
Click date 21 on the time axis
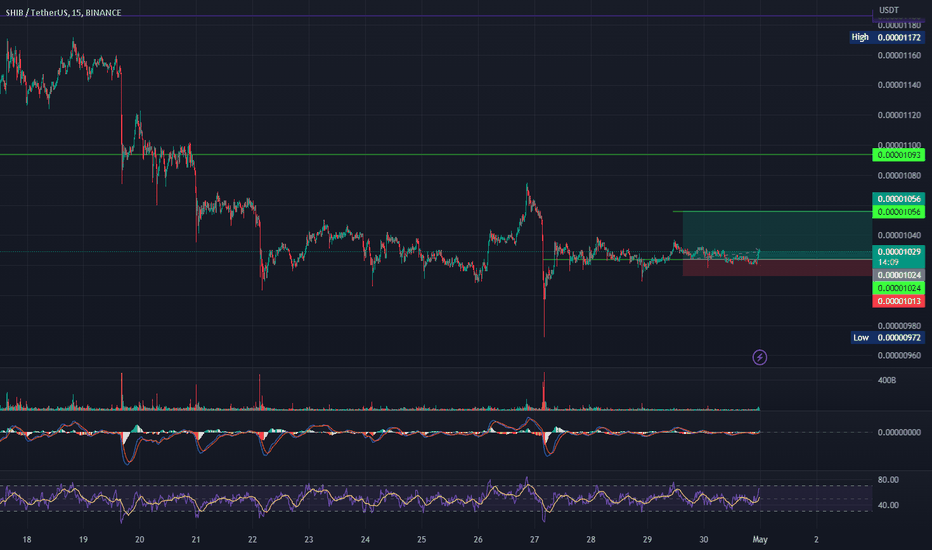tap(196, 540)
